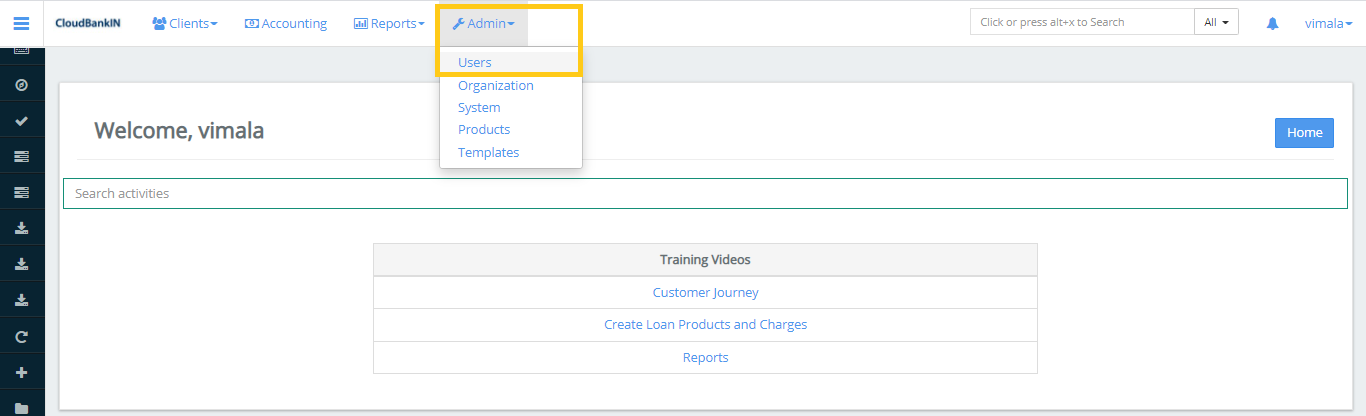Expand the Reports dropdown in navbar
The height and width of the screenshot is (416, 1366).
click(x=389, y=23)
